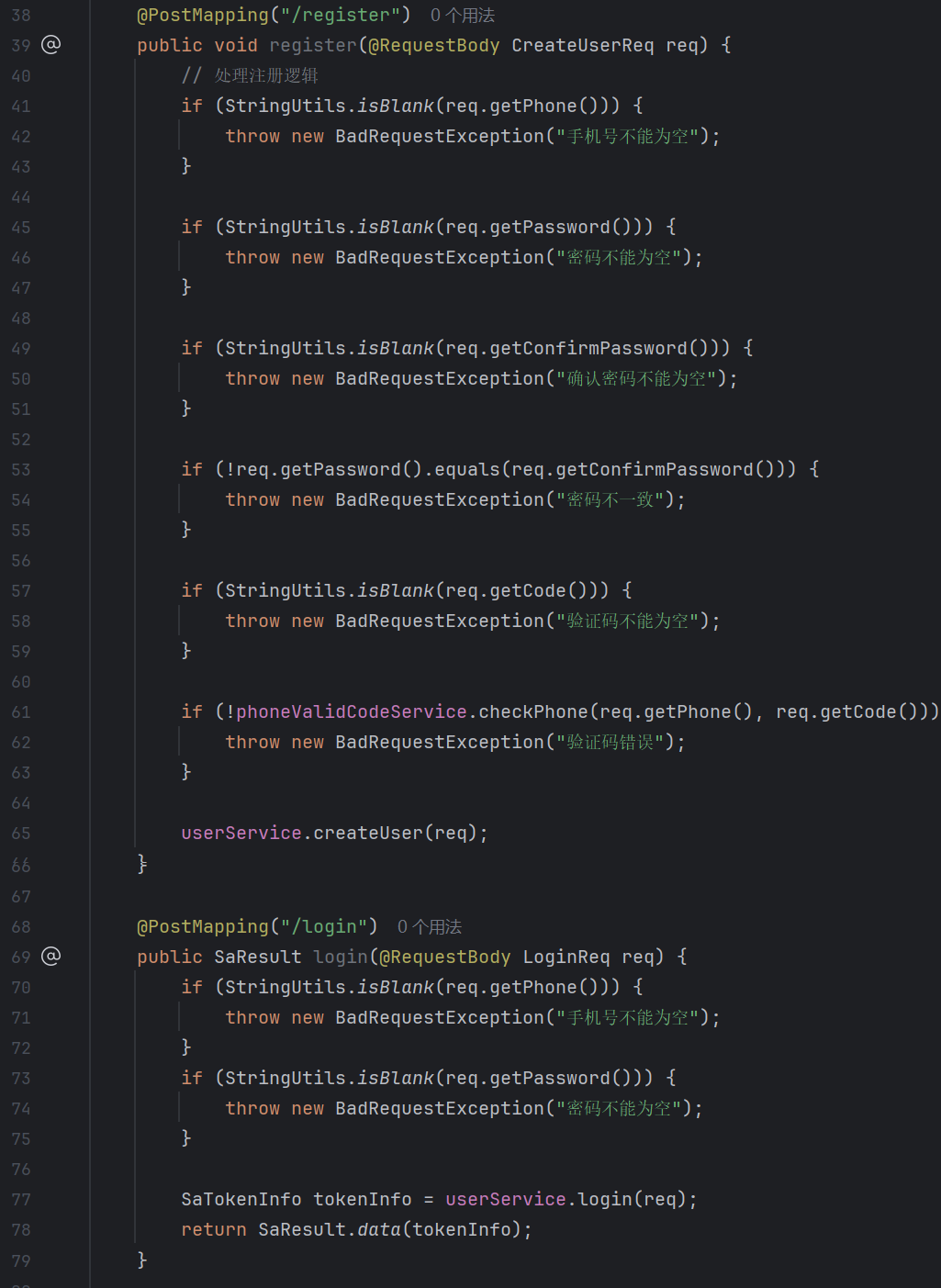Image resolution: width=941 pixels, height=1288 pixels.
Task: Click isBlank call on line 45
Action: tap(396, 227)
